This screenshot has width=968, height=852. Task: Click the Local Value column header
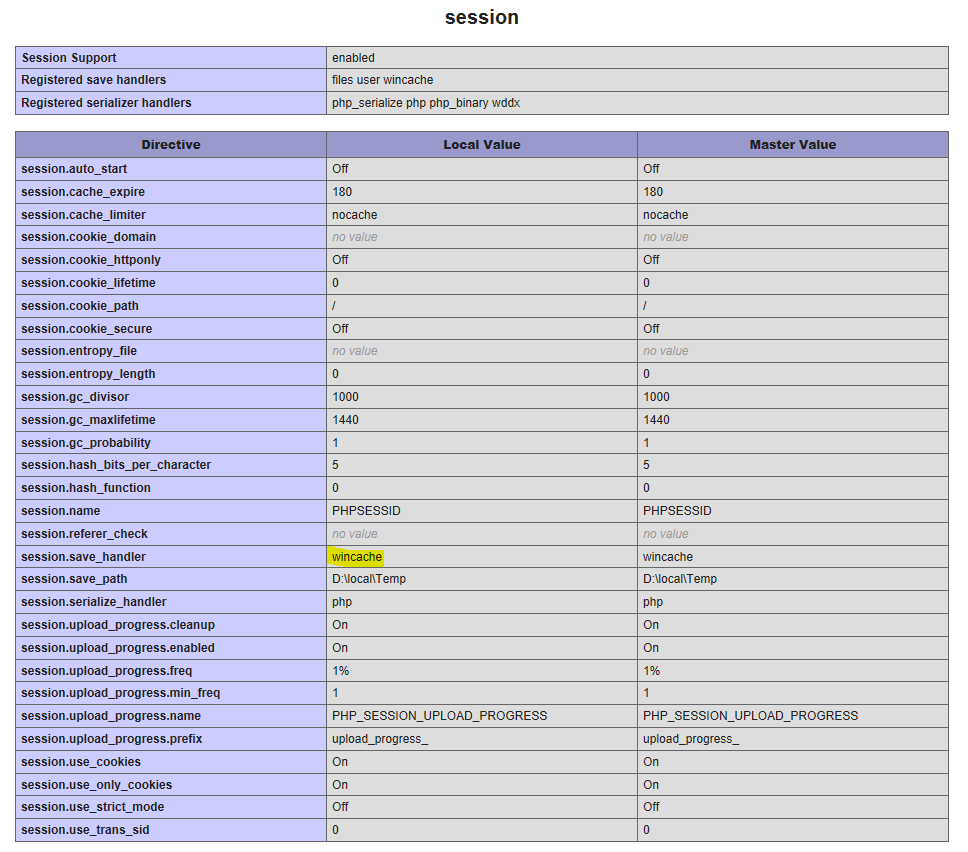coord(481,145)
